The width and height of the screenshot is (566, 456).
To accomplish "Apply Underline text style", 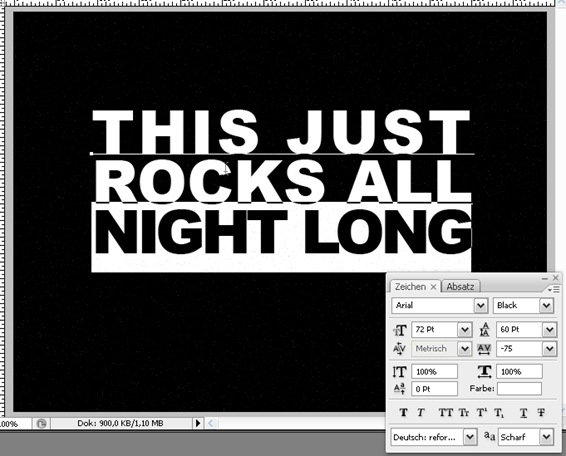I will click(523, 412).
